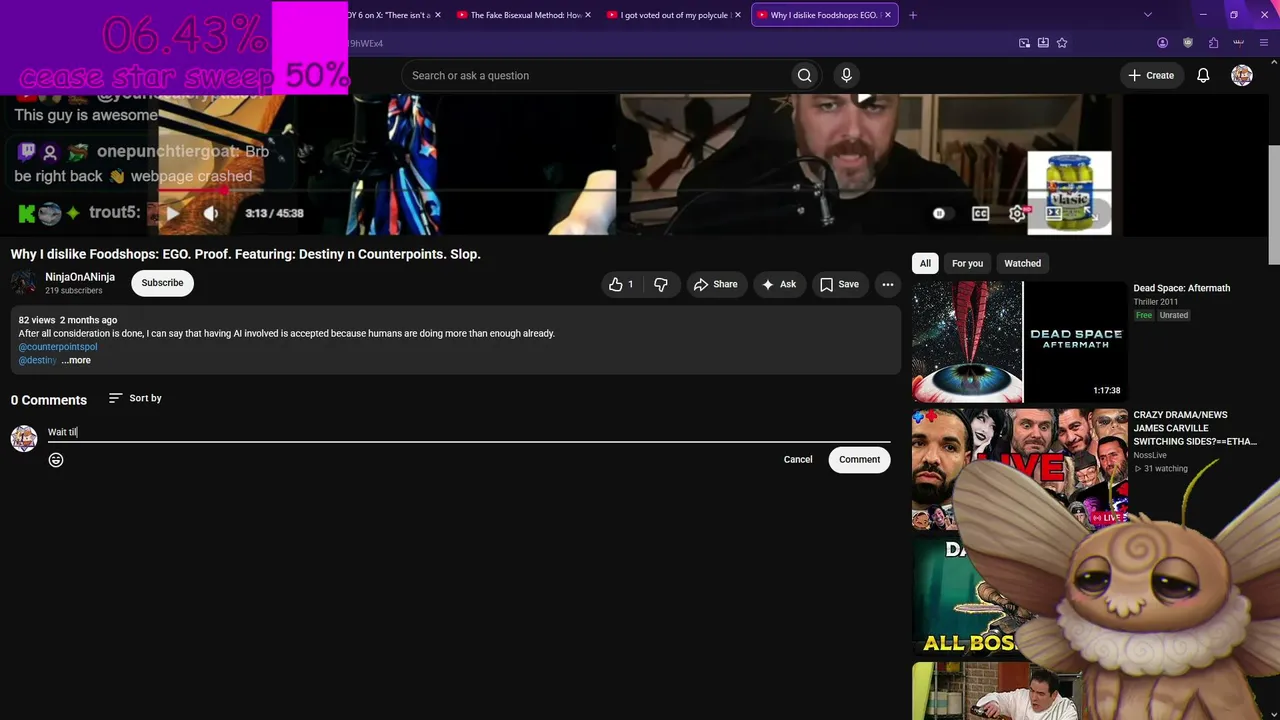Bookmark this page with the star
This screenshot has height=720, width=1280.
(1062, 43)
